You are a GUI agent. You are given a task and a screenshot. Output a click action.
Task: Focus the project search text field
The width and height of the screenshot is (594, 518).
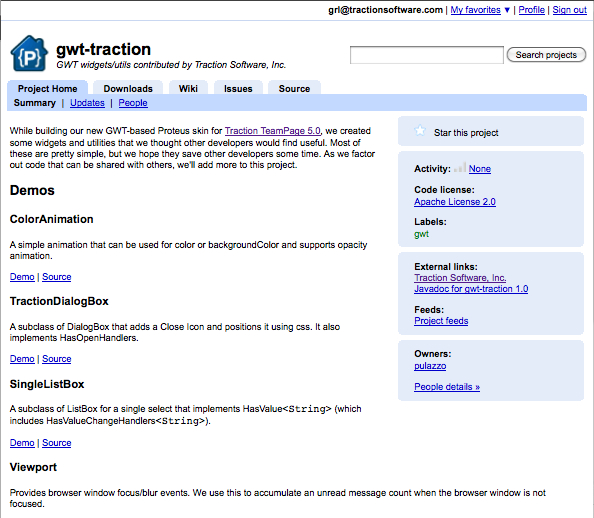pyautogui.click(x=427, y=55)
